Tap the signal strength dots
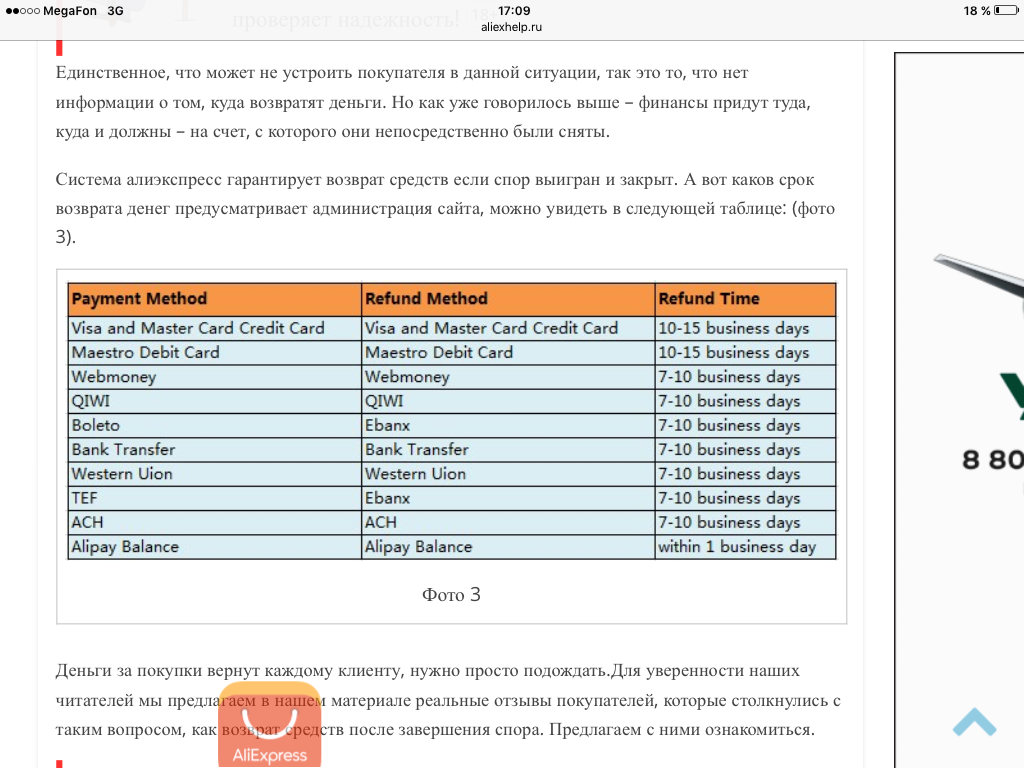The height and width of the screenshot is (768, 1024). pyautogui.click(x=22, y=11)
